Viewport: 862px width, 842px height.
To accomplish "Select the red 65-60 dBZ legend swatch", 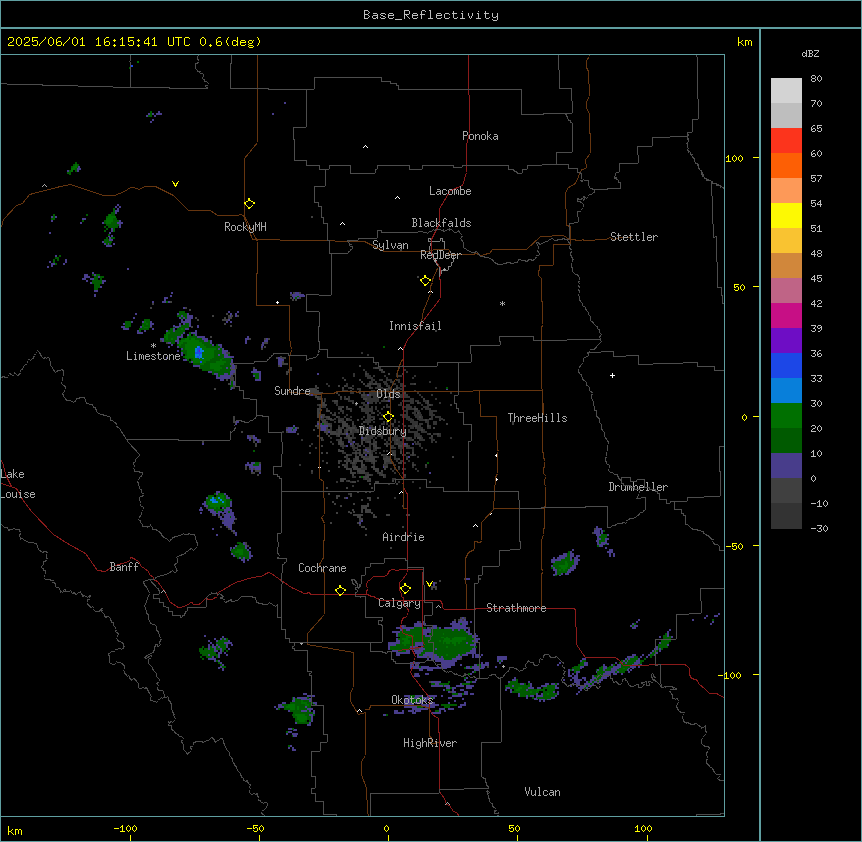I will (786, 141).
